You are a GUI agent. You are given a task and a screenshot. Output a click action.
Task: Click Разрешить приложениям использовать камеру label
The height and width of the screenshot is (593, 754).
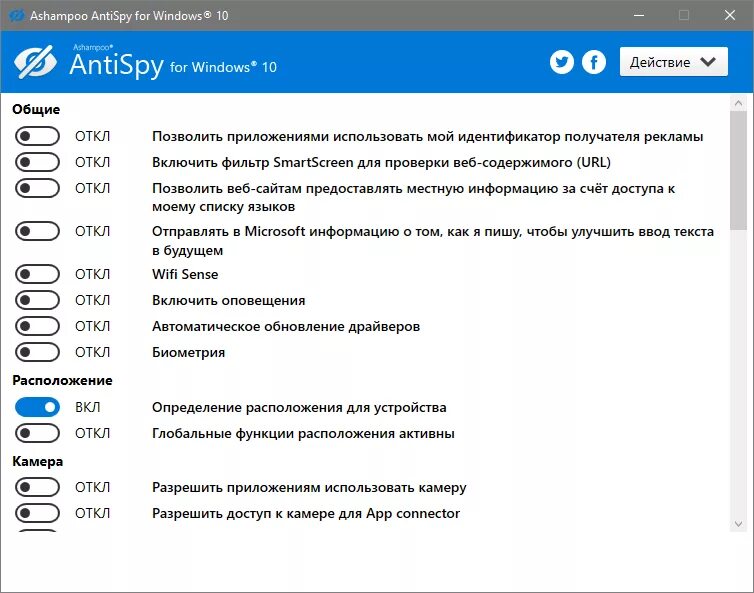(x=309, y=488)
